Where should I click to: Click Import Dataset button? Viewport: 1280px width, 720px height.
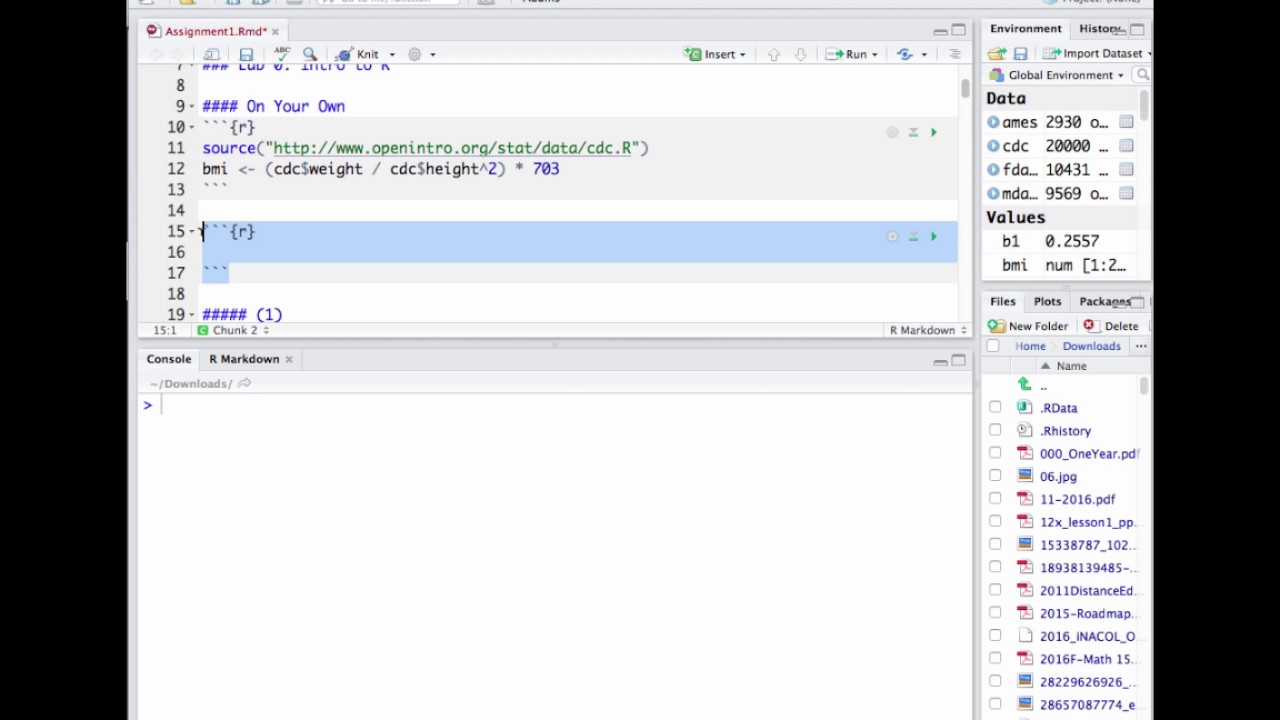tap(1096, 53)
